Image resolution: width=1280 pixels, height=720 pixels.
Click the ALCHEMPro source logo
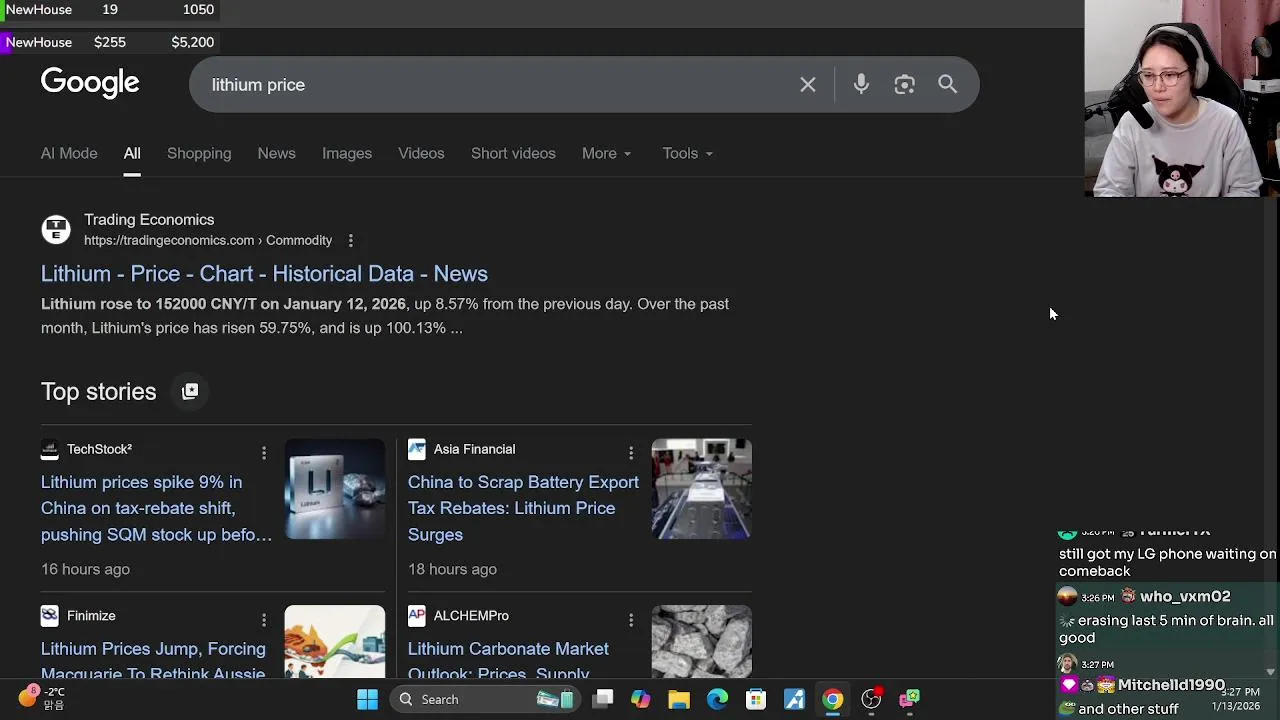417,615
